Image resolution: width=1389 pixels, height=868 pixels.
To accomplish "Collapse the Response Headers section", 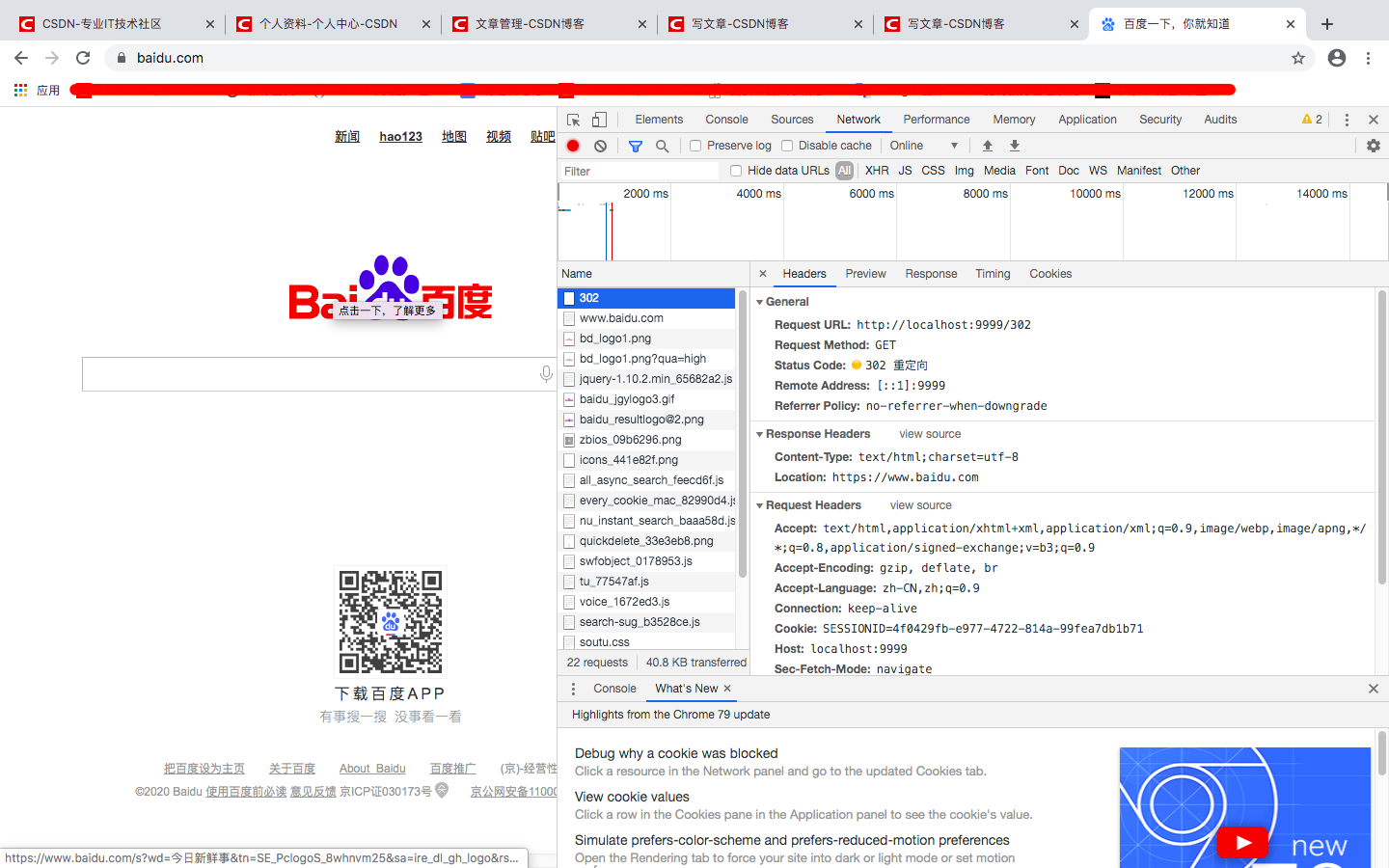I will coord(760,434).
